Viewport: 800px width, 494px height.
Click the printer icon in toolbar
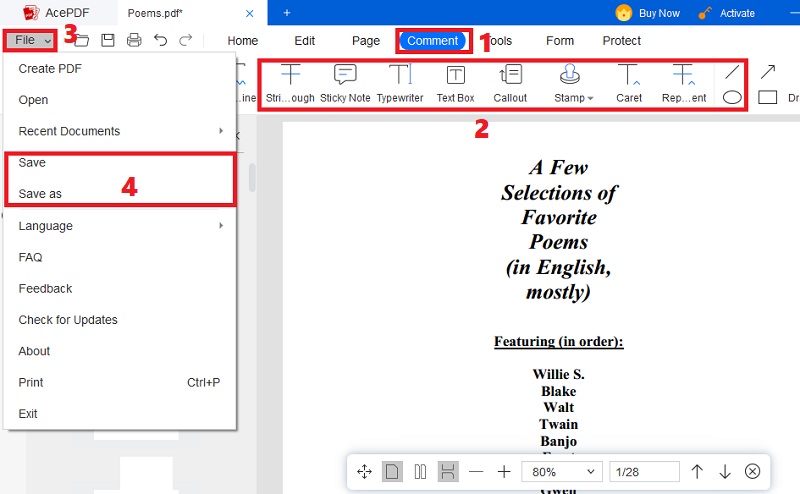tap(134, 40)
